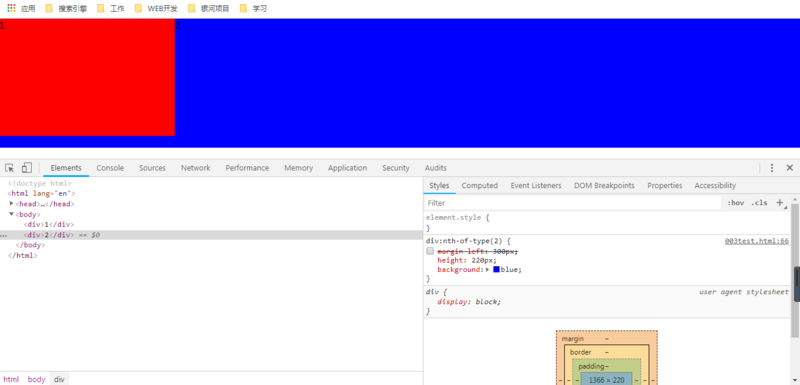Open the 银河项目 bookmark folder
800x385 pixels.
coord(209,8)
